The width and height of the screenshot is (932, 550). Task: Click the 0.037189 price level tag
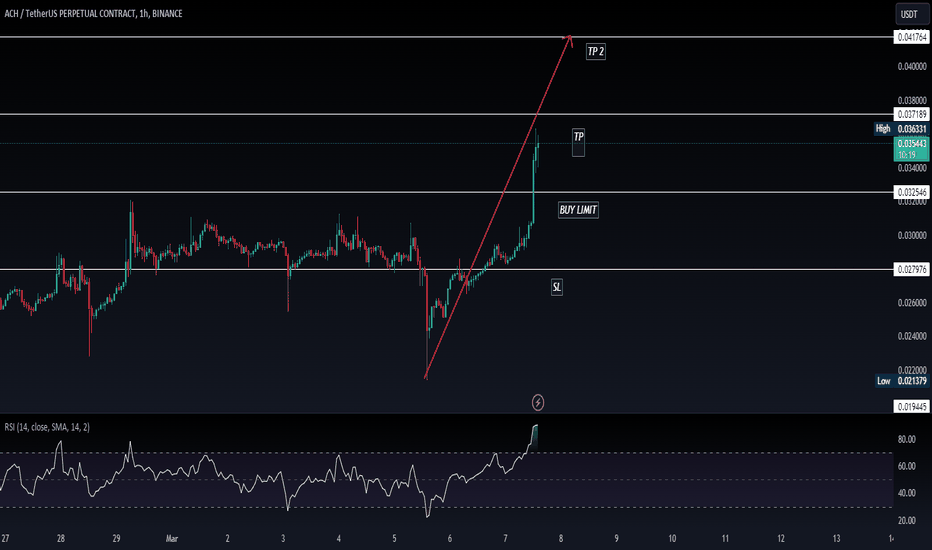click(x=912, y=114)
